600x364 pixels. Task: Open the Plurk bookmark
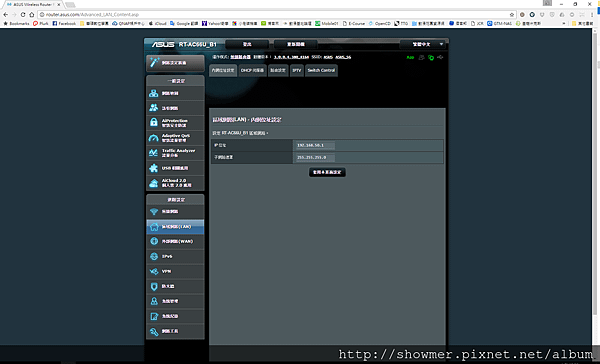coord(41,23)
